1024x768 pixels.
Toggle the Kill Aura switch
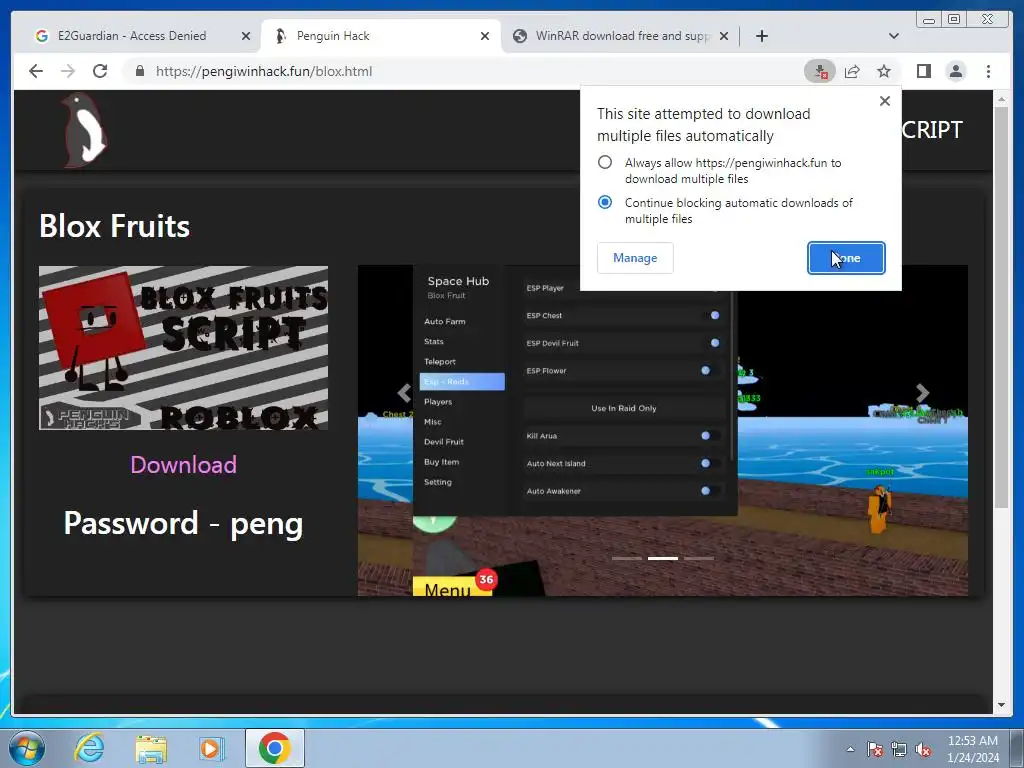coord(712,436)
